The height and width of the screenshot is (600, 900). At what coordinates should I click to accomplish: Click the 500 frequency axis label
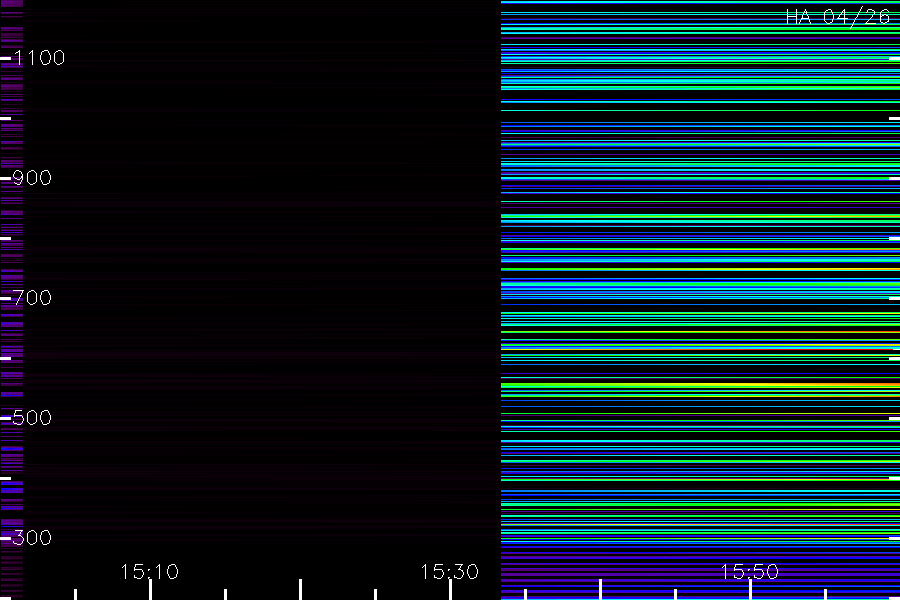[32, 418]
